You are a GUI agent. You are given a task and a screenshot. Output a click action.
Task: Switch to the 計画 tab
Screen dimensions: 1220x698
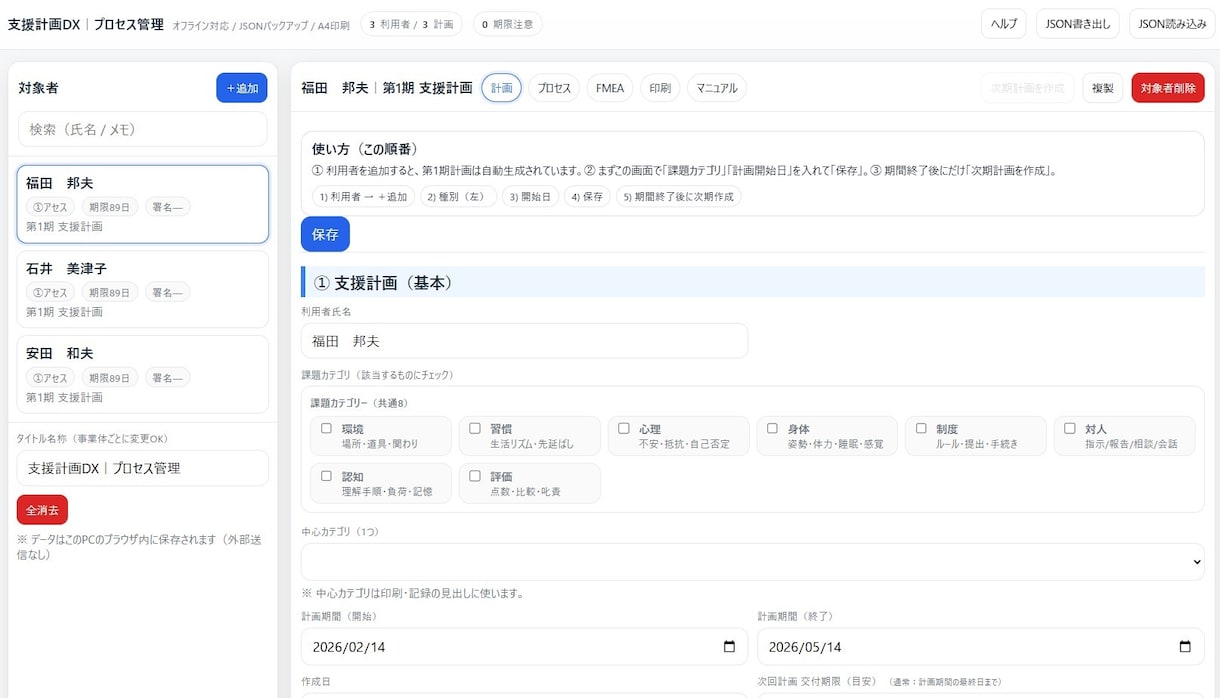pos(502,88)
